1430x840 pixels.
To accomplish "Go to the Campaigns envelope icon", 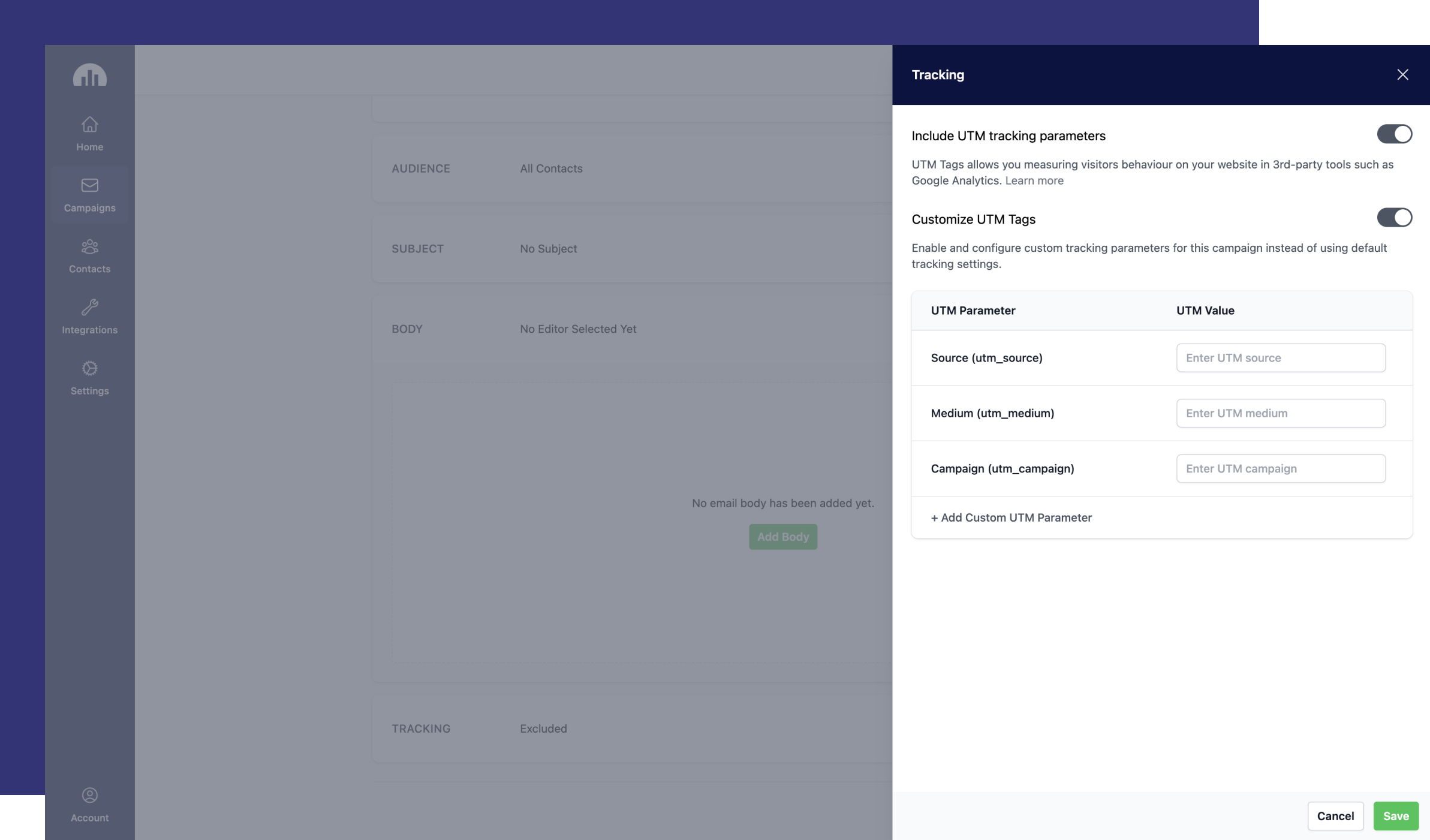I will click(x=89, y=185).
